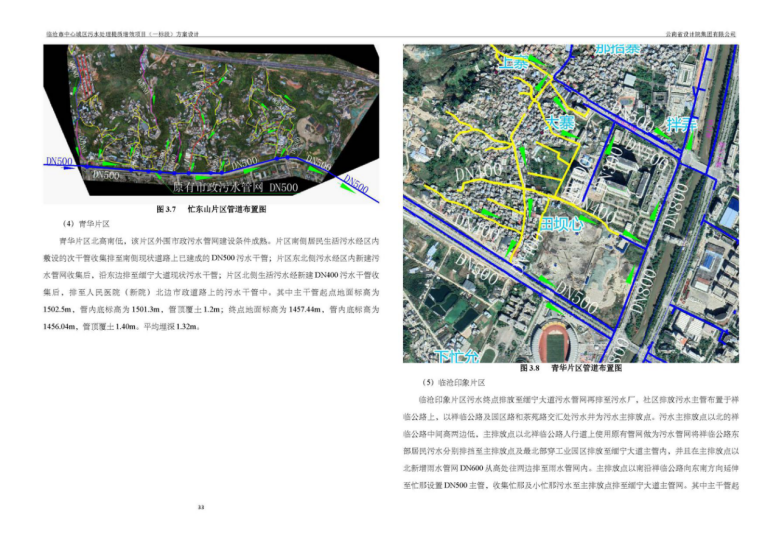
Task: Click line starting "临沧印象片区污水终点排放"
Action: (x=579, y=400)
